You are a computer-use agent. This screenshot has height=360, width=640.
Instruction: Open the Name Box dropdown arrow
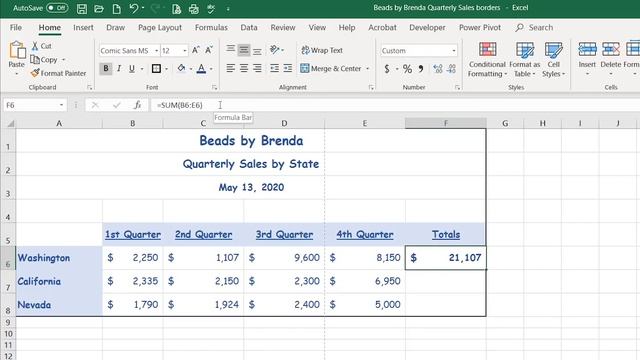pyautogui.click(x=61, y=105)
